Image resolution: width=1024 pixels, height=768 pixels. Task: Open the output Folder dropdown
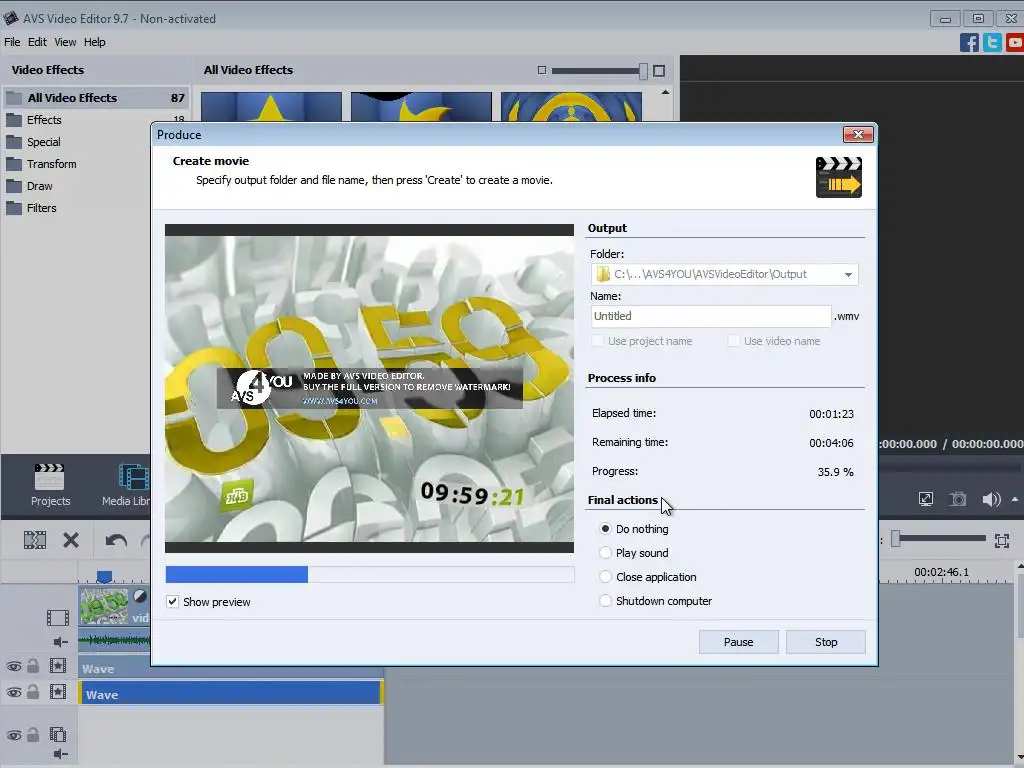[x=848, y=274]
